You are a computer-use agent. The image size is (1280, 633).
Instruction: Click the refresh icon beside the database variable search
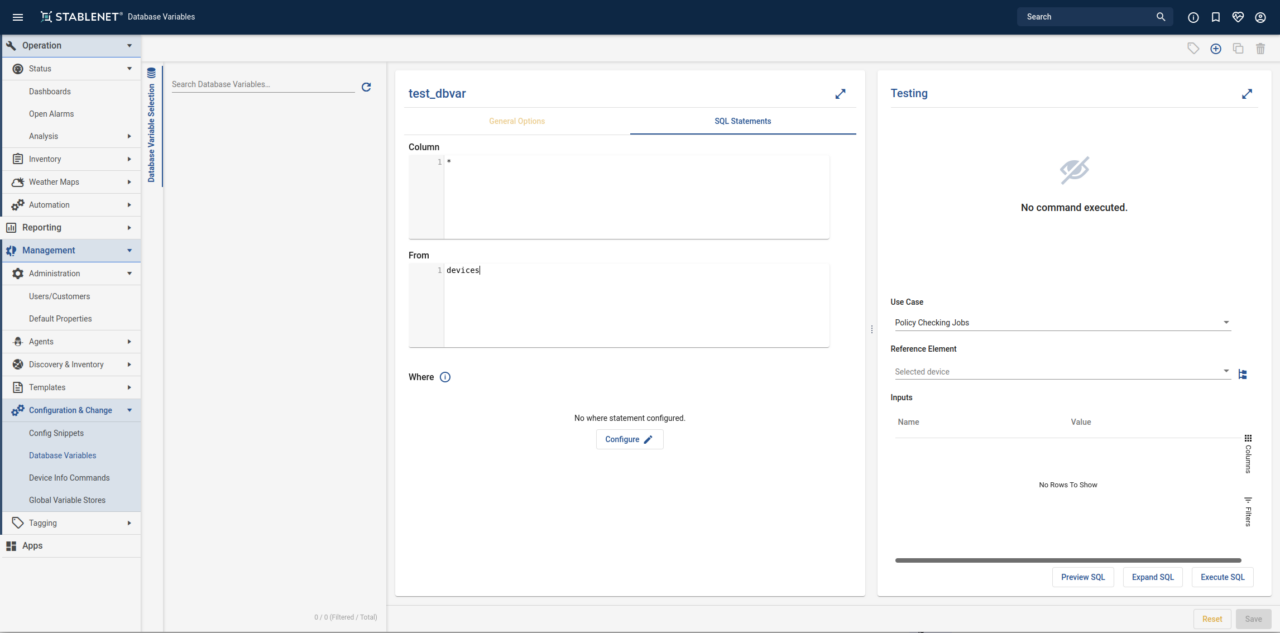tap(366, 87)
